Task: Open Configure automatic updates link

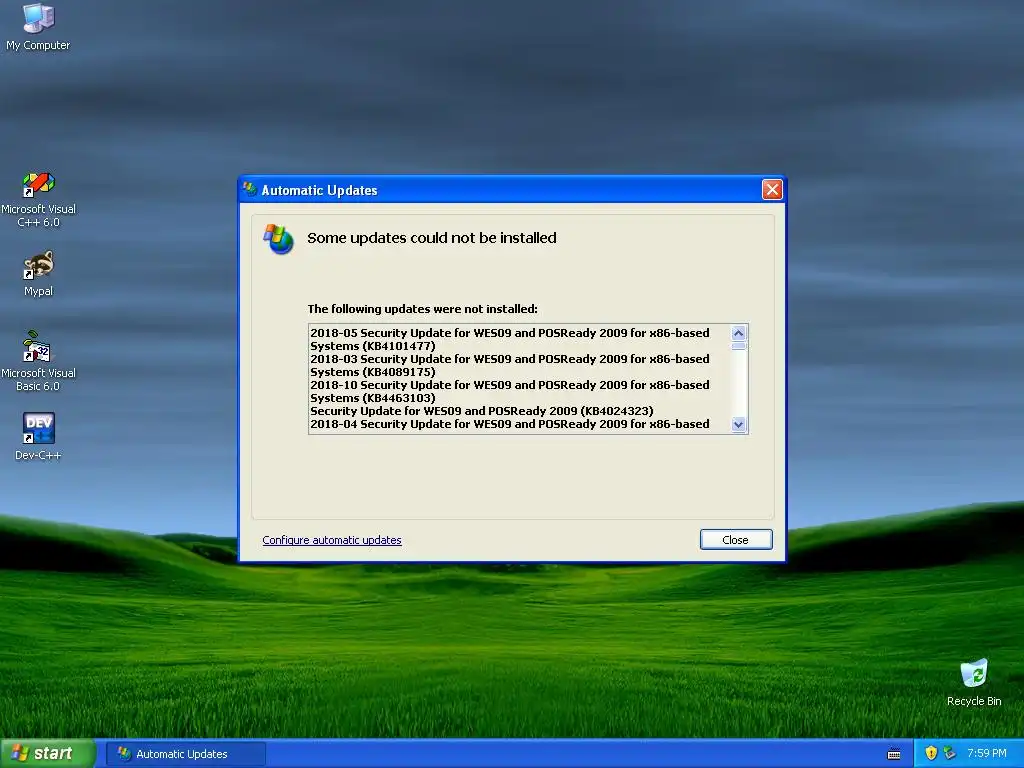Action: coord(332,540)
